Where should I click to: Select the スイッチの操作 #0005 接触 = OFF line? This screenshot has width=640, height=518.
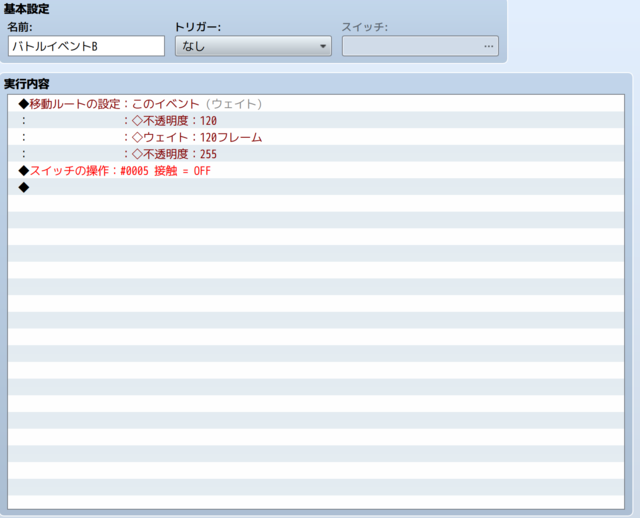coord(316,171)
